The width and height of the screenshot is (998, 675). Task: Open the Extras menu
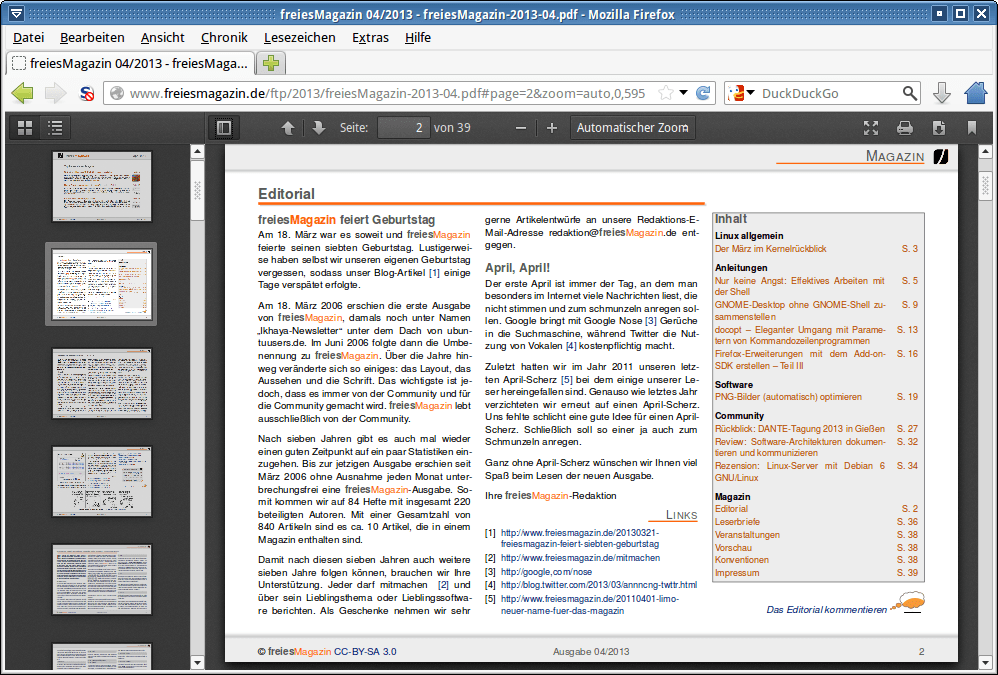point(370,38)
